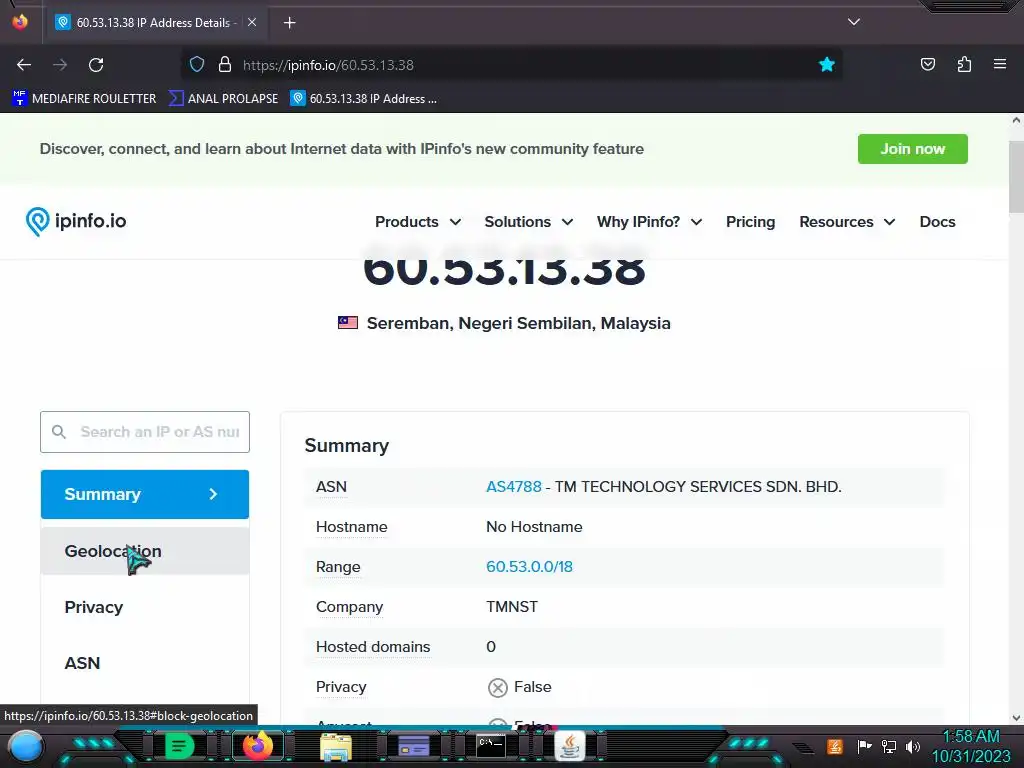Open the MEDIAFIRE ROULETTER bookmark
1024x768 pixels.
pyautogui.click(x=84, y=99)
